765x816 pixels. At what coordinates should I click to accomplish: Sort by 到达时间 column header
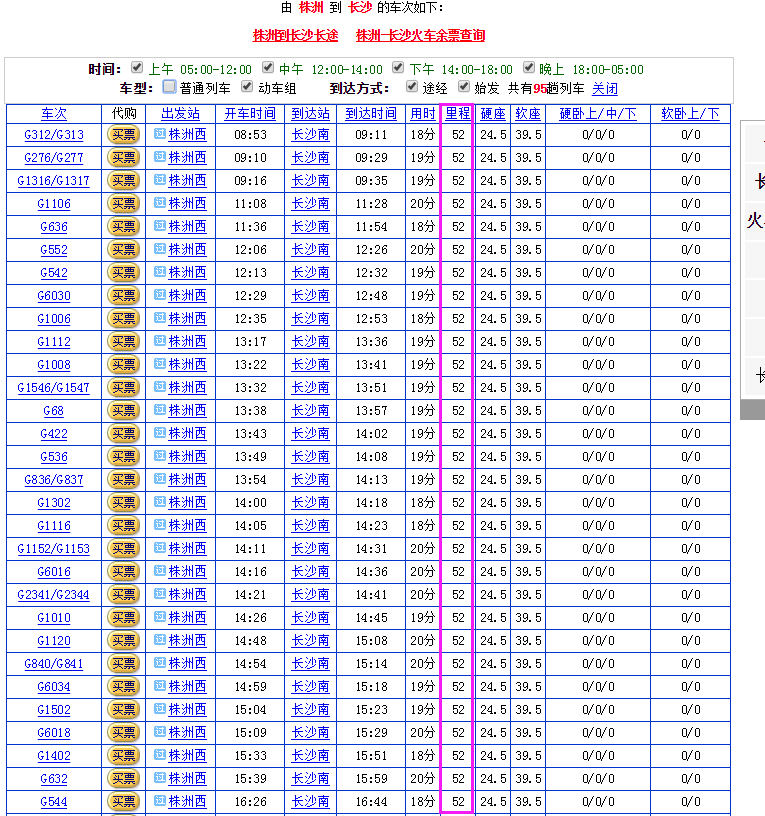(x=371, y=113)
